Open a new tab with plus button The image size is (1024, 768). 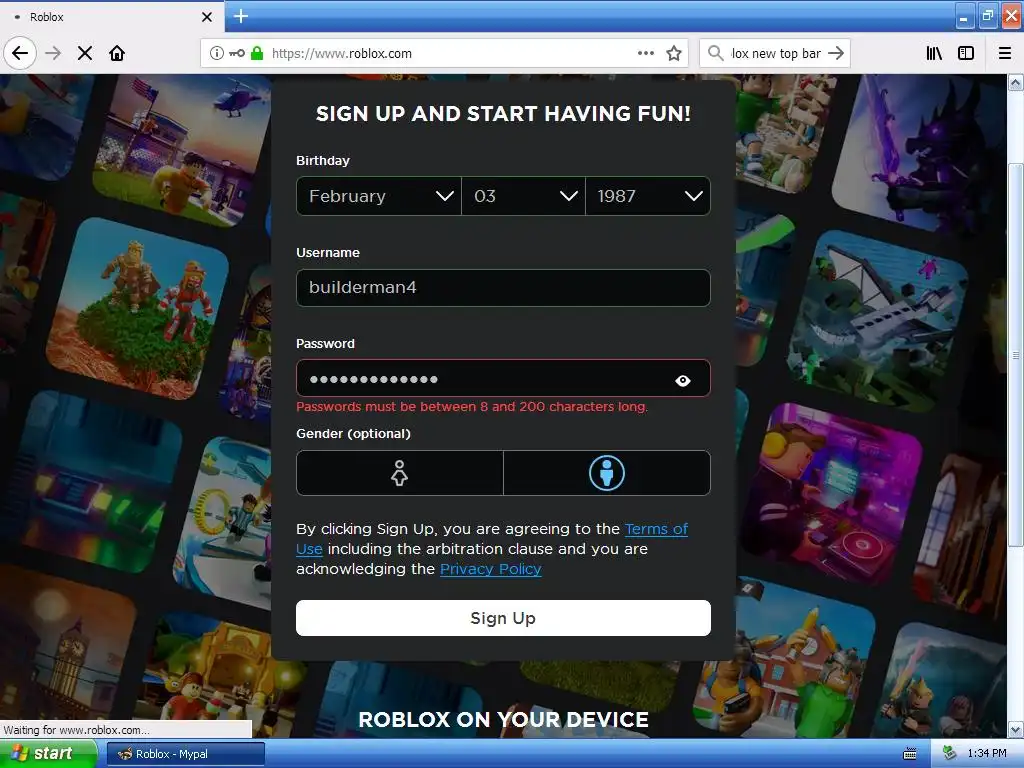241,16
